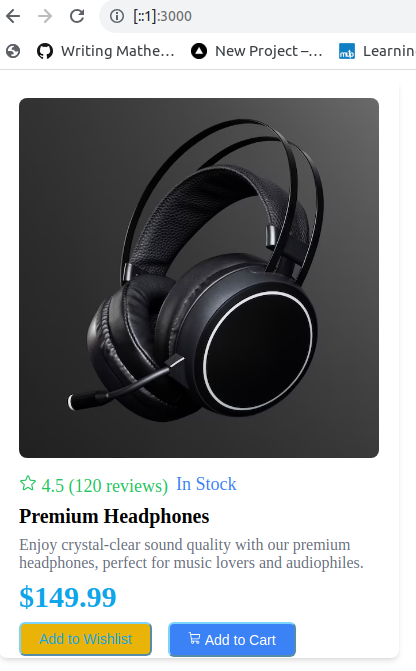Click the address bar URL text
This screenshot has height=671, width=416.
(x=163, y=16)
